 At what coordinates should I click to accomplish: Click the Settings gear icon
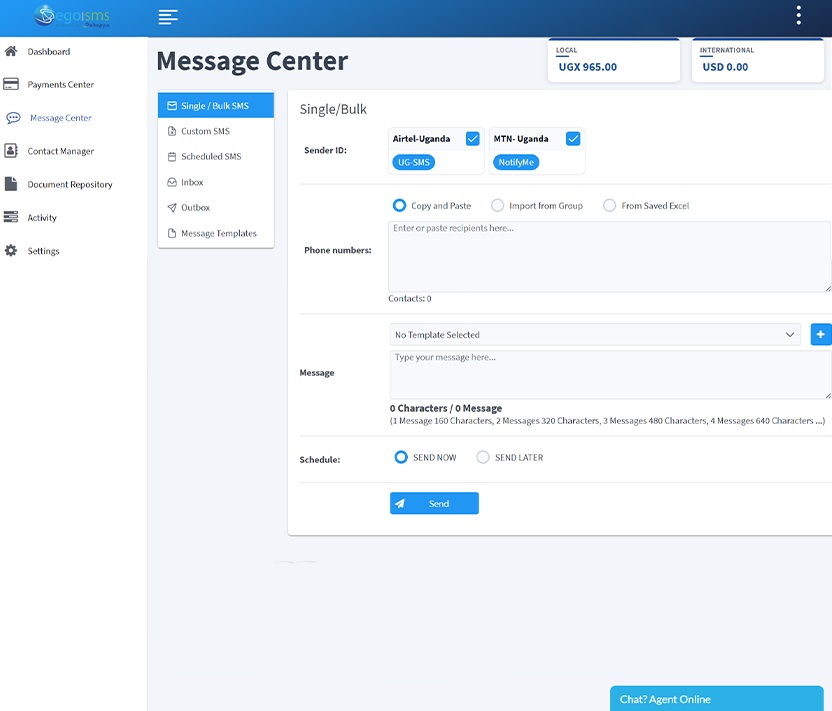(x=11, y=251)
